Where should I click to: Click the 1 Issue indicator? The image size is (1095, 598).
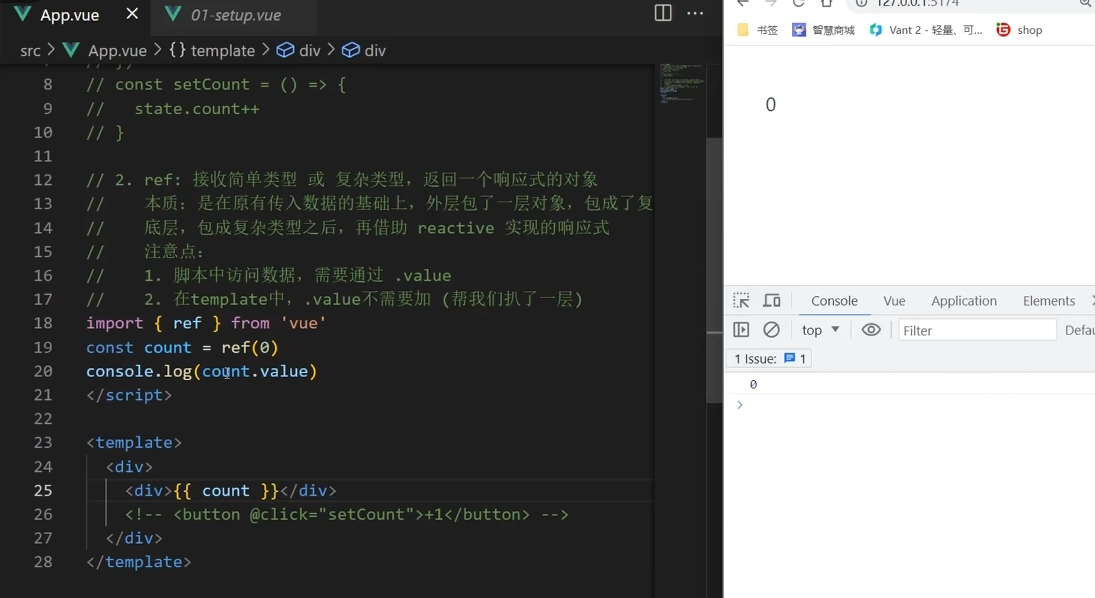tap(770, 358)
